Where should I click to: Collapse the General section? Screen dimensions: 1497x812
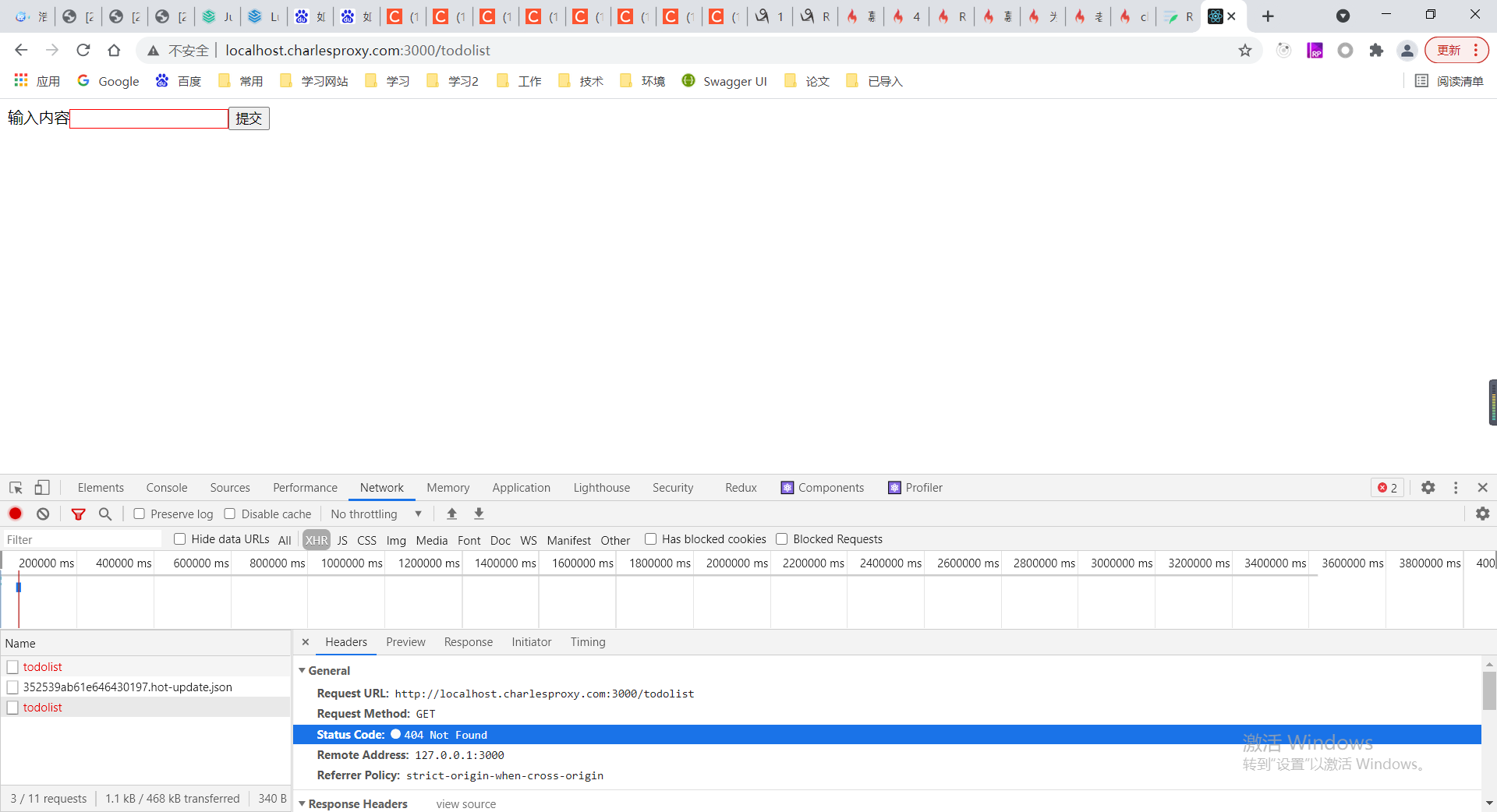pos(303,671)
